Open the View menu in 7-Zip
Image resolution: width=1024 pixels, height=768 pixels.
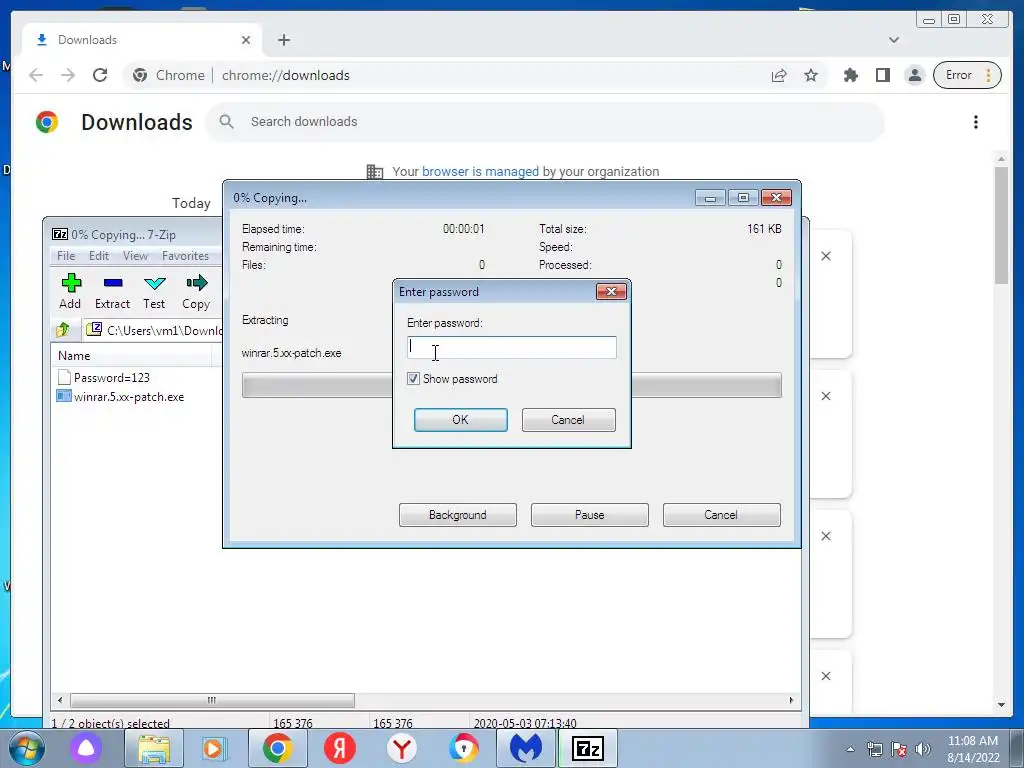point(135,256)
